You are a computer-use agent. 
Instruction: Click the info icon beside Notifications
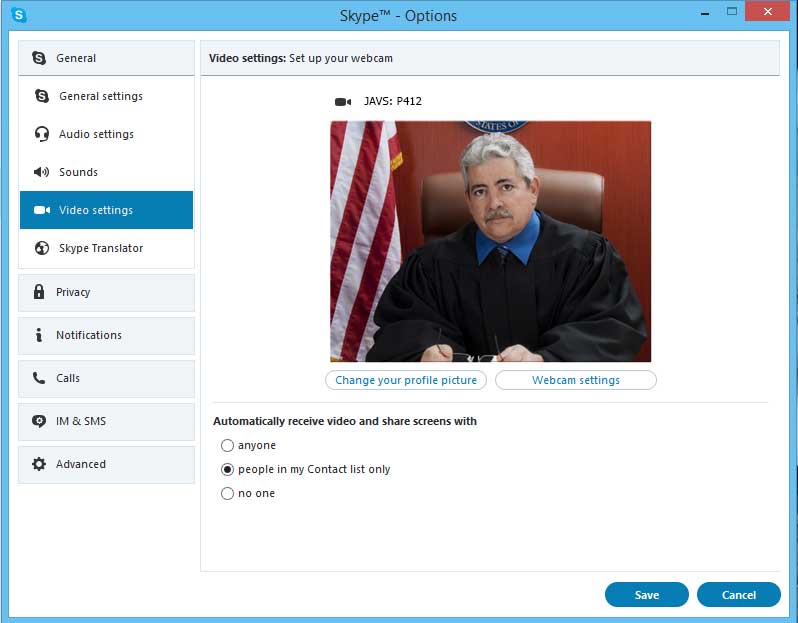pos(39,335)
